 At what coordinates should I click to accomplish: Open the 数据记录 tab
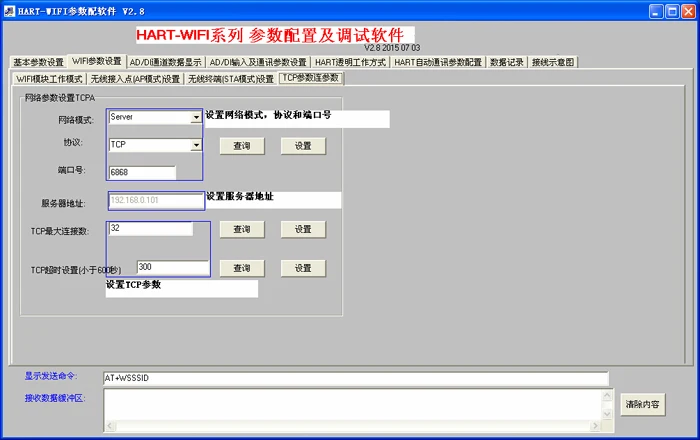[506, 62]
